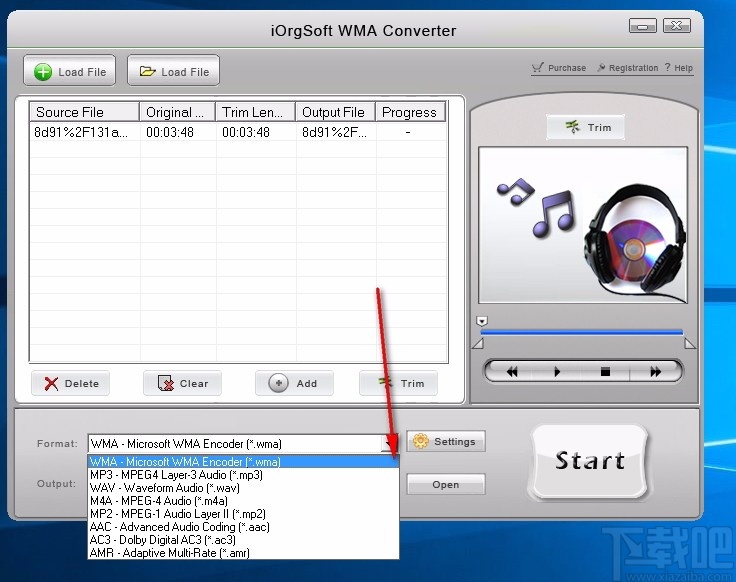Viewport: 736px width, 582px height.
Task: Click the stop playback control
Action: (x=606, y=372)
